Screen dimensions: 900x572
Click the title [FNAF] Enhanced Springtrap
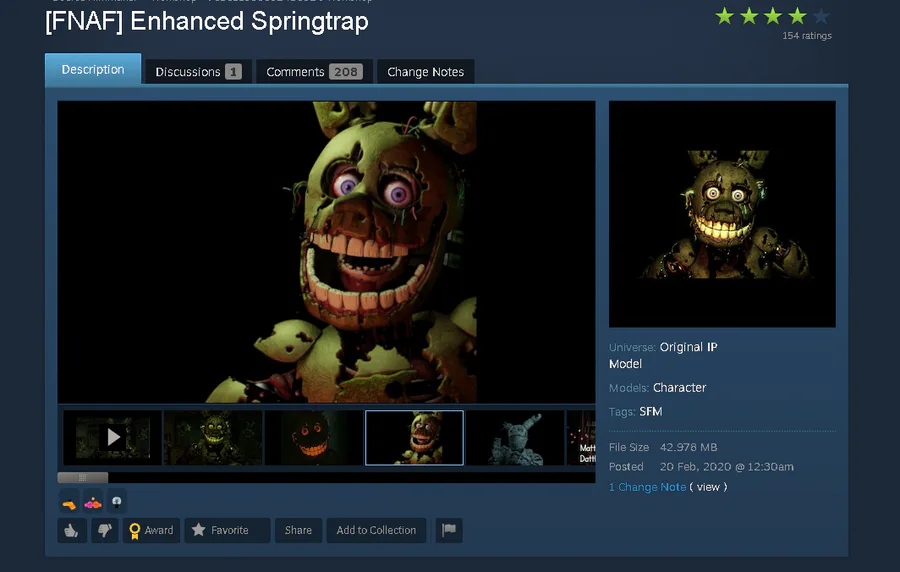click(x=207, y=22)
